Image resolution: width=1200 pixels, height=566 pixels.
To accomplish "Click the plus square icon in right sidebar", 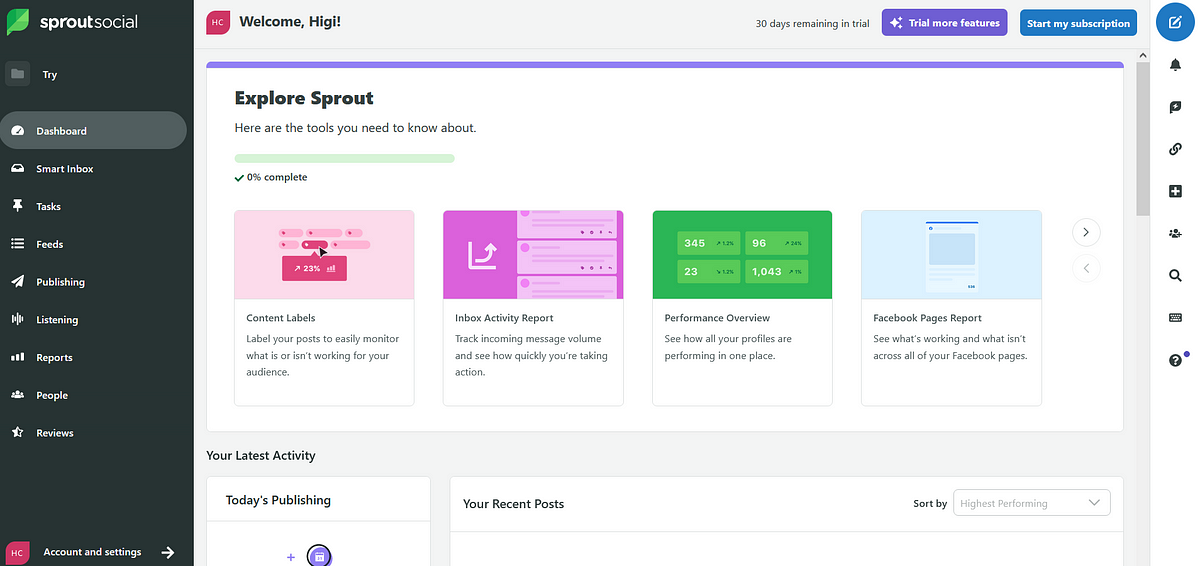I will [x=1175, y=191].
